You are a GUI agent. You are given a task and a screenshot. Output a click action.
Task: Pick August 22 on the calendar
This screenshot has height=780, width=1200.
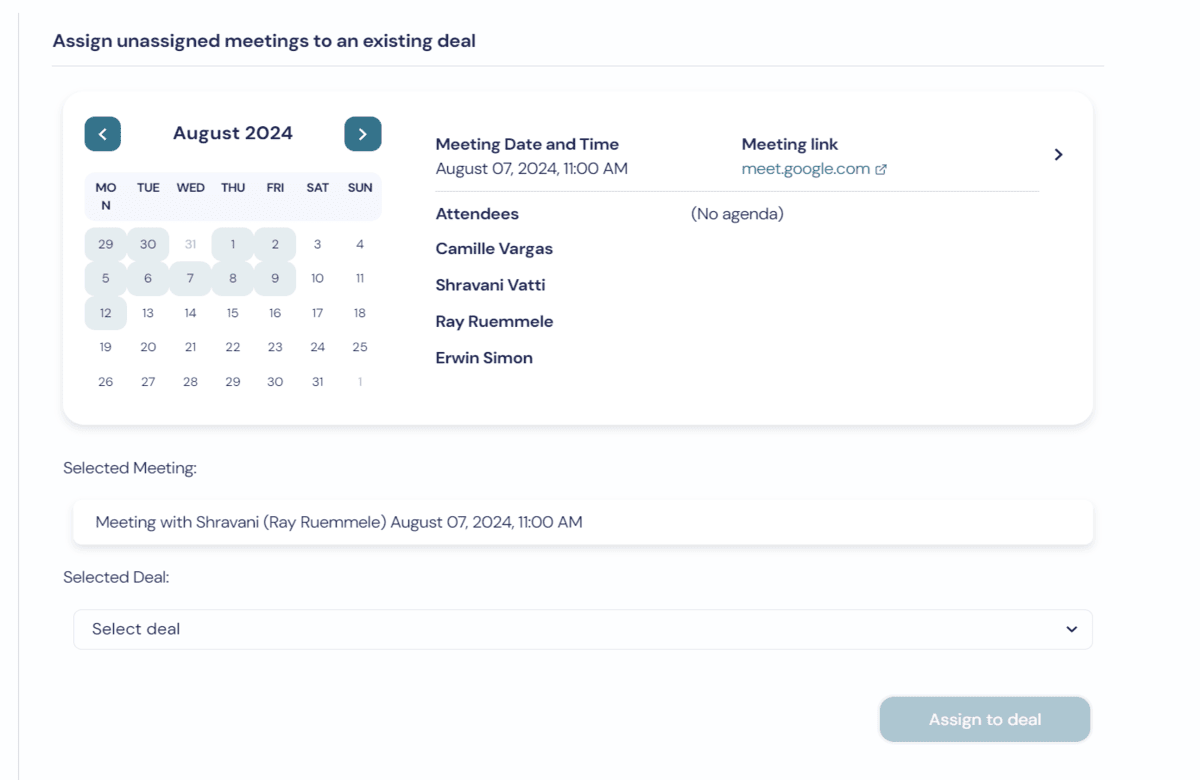pyautogui.click(x=233, y=347)
